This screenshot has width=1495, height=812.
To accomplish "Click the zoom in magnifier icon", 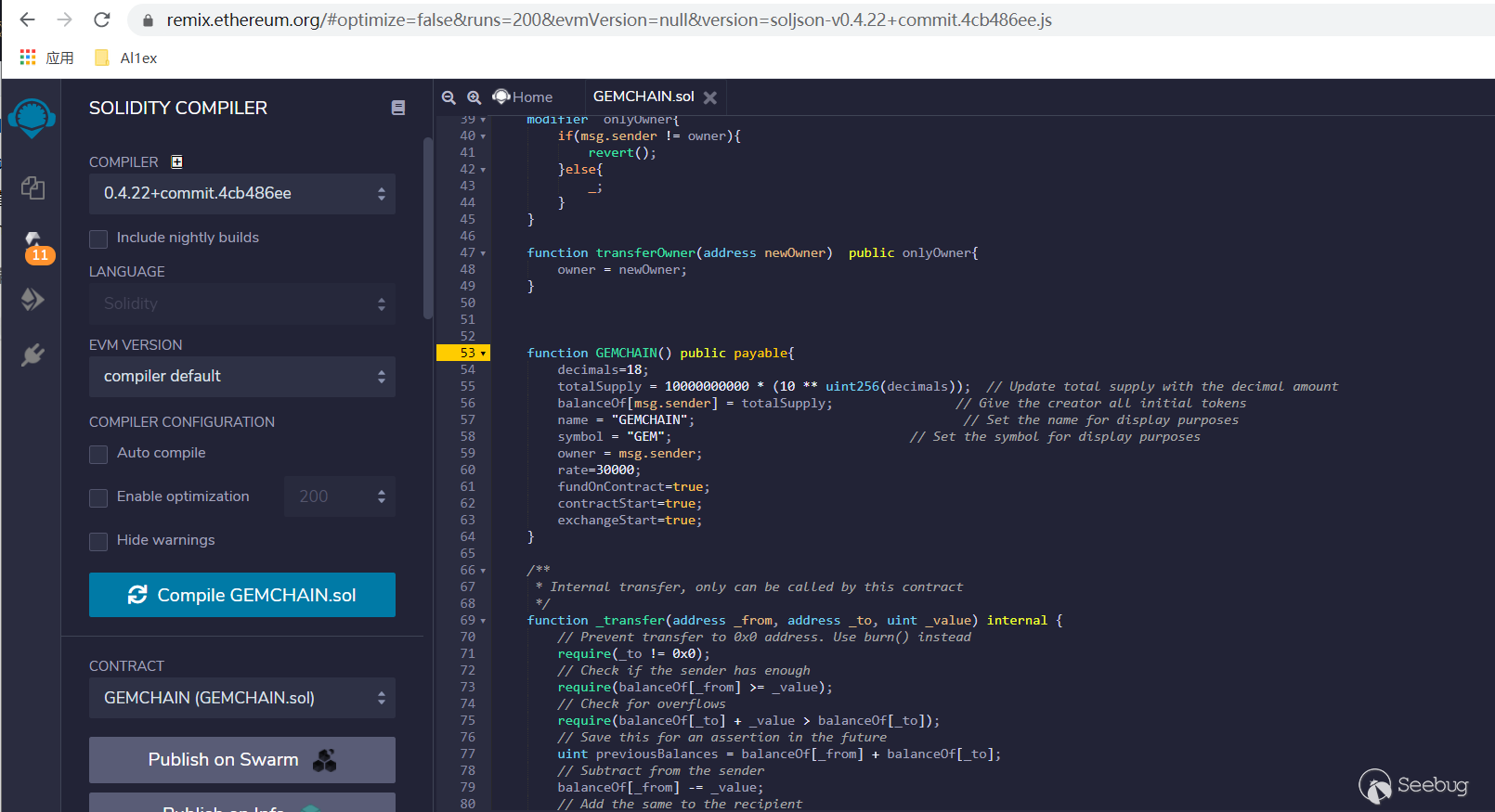I will (x=474, y=97).
